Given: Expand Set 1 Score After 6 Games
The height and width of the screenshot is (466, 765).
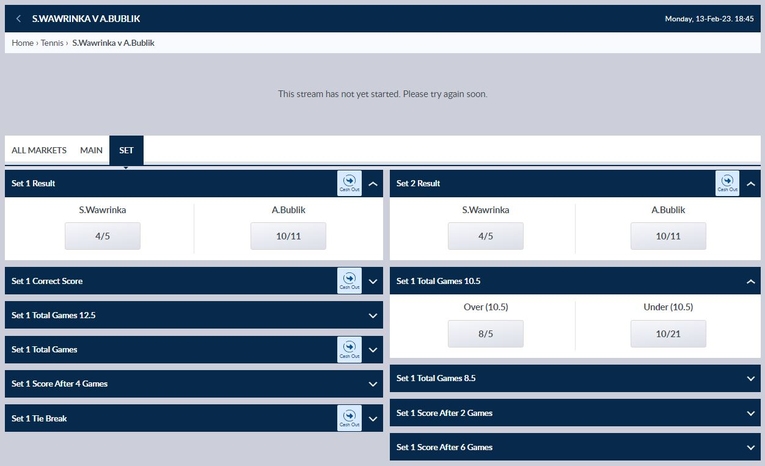Looking at the screenshot, I should pos(751,447).
